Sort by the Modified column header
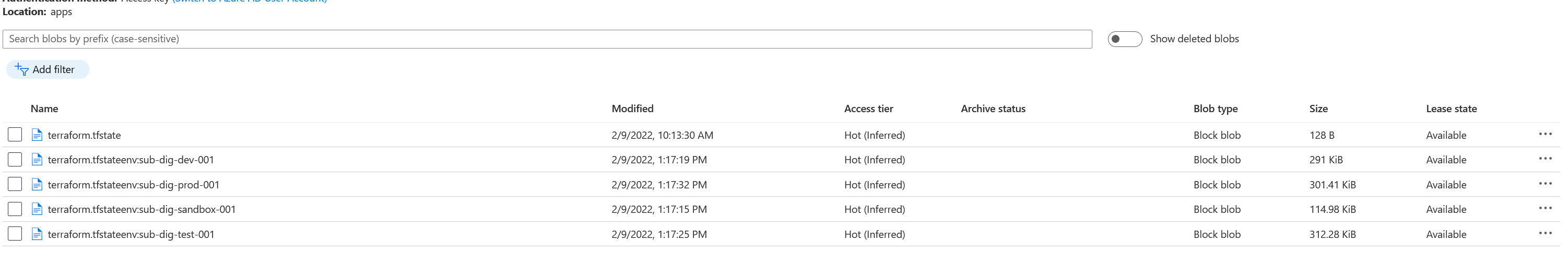 [x=632, y=109]
